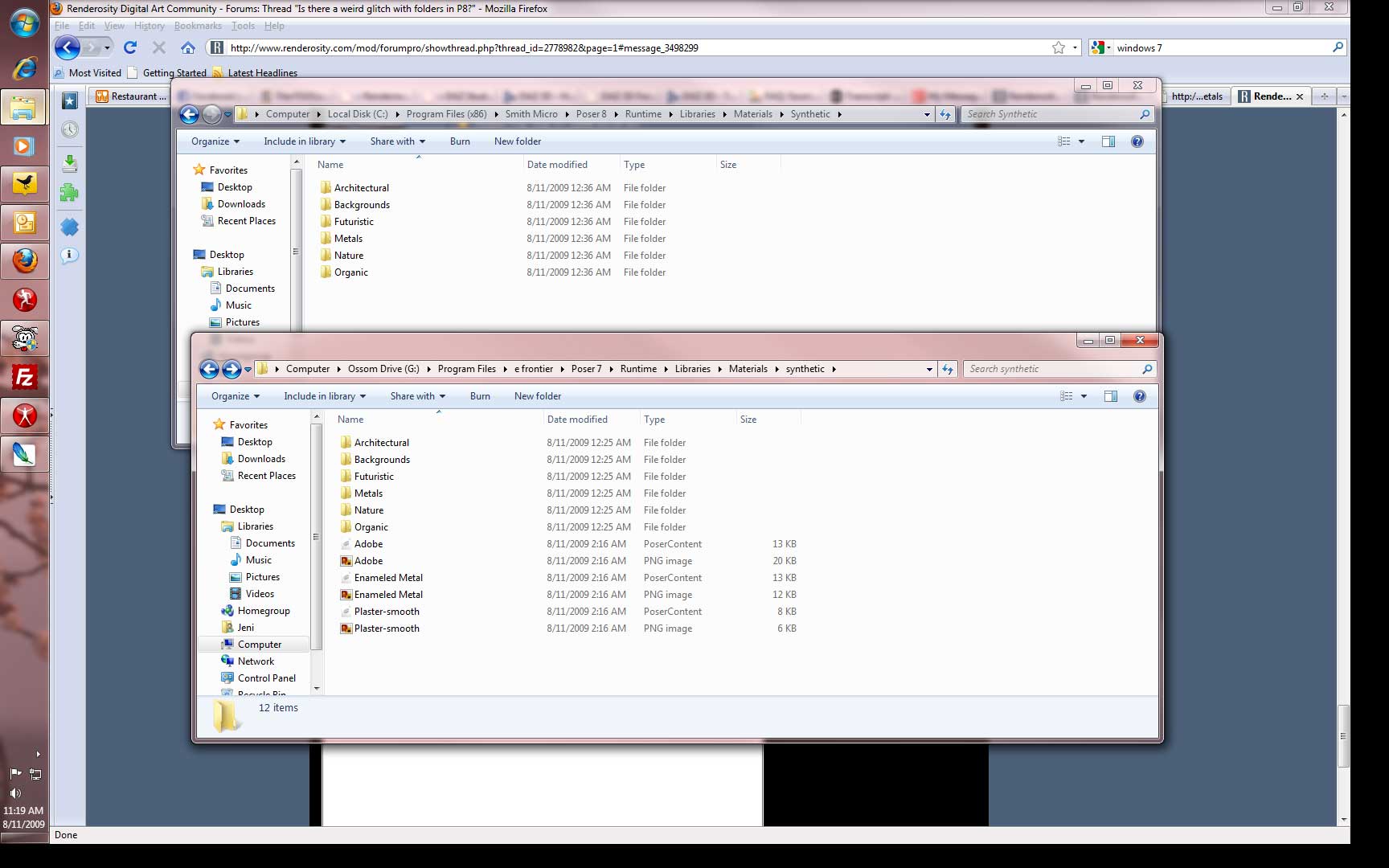This screenshot has height=868, width=1389.
Task: Open Windows Media Player from the taskbar
Action: click(x=24, y=145)
